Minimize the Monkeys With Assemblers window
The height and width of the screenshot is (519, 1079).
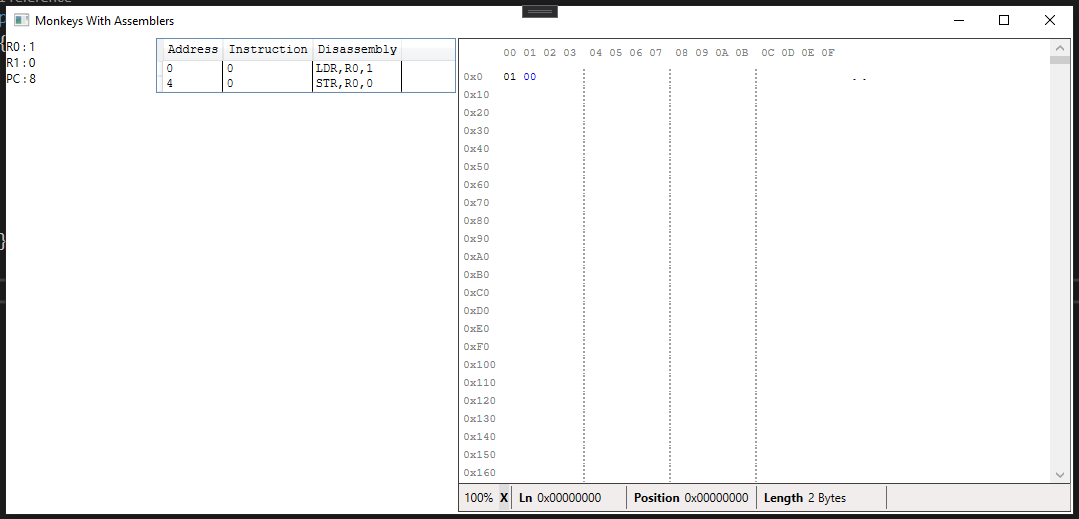(958, 20)
